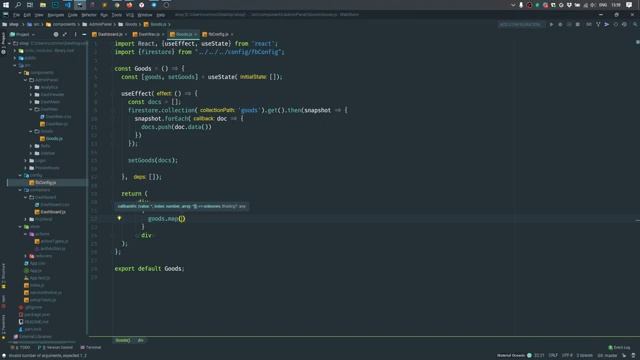Open the Windows Start menu
Screen dimensions: 640x360
point(6,5)
